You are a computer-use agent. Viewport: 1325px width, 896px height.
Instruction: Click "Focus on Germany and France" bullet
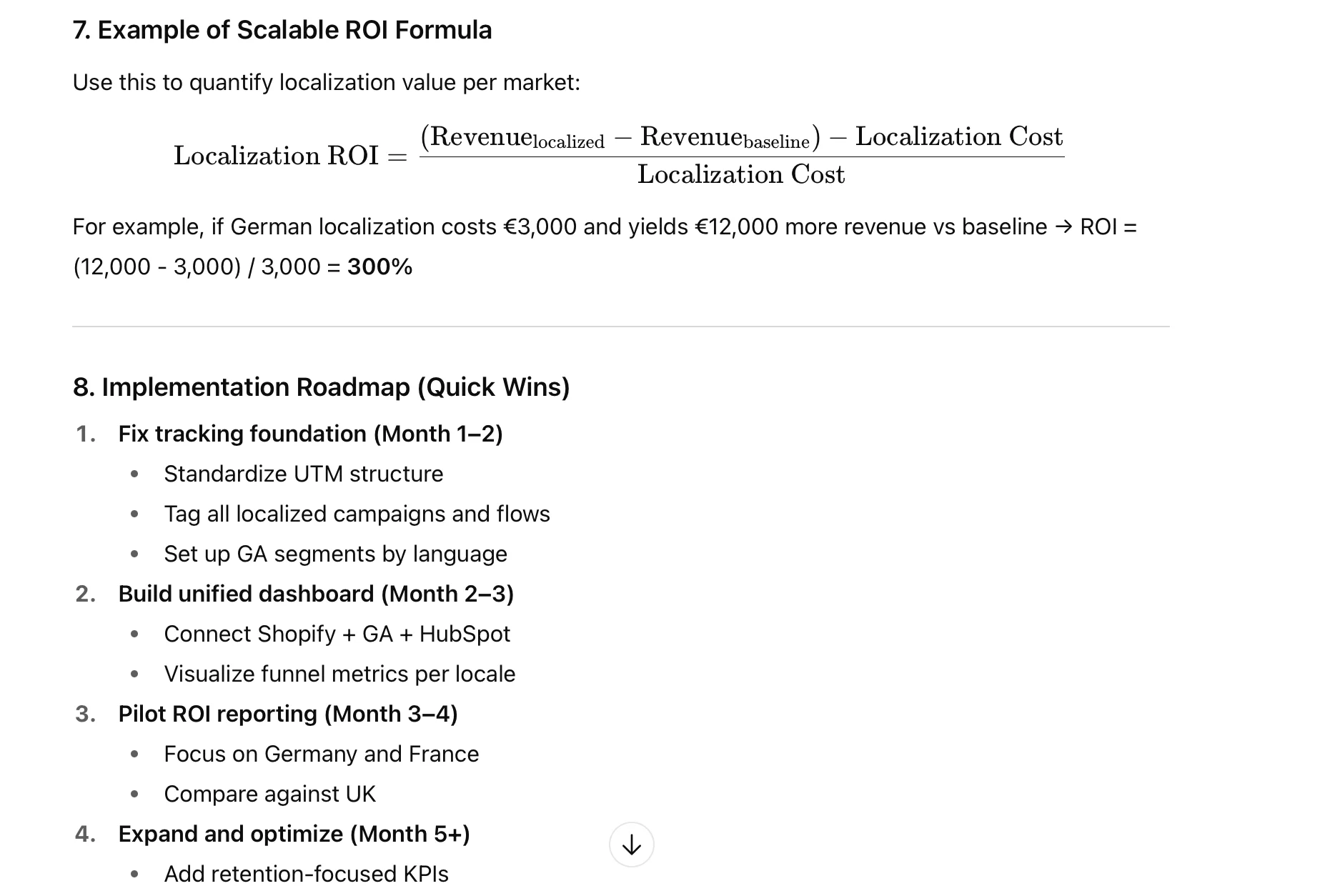(321, 754)
